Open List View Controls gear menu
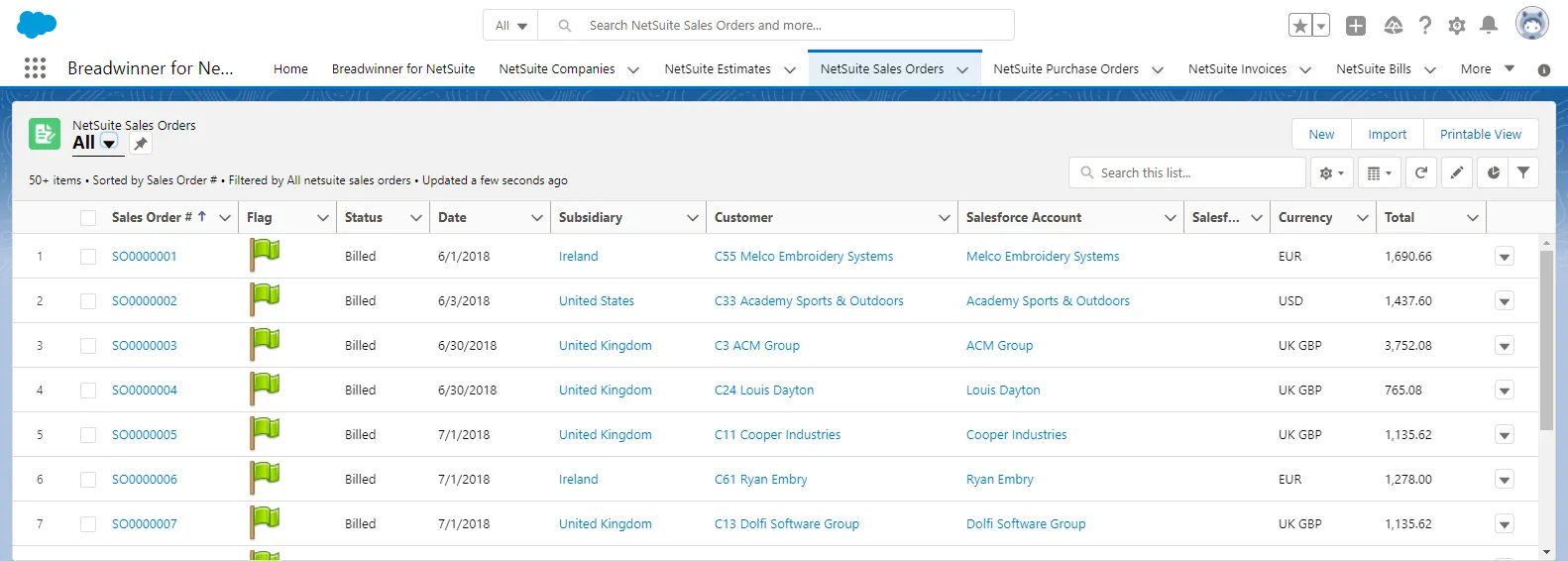 pyautogui.click(x=1332, y=172)
